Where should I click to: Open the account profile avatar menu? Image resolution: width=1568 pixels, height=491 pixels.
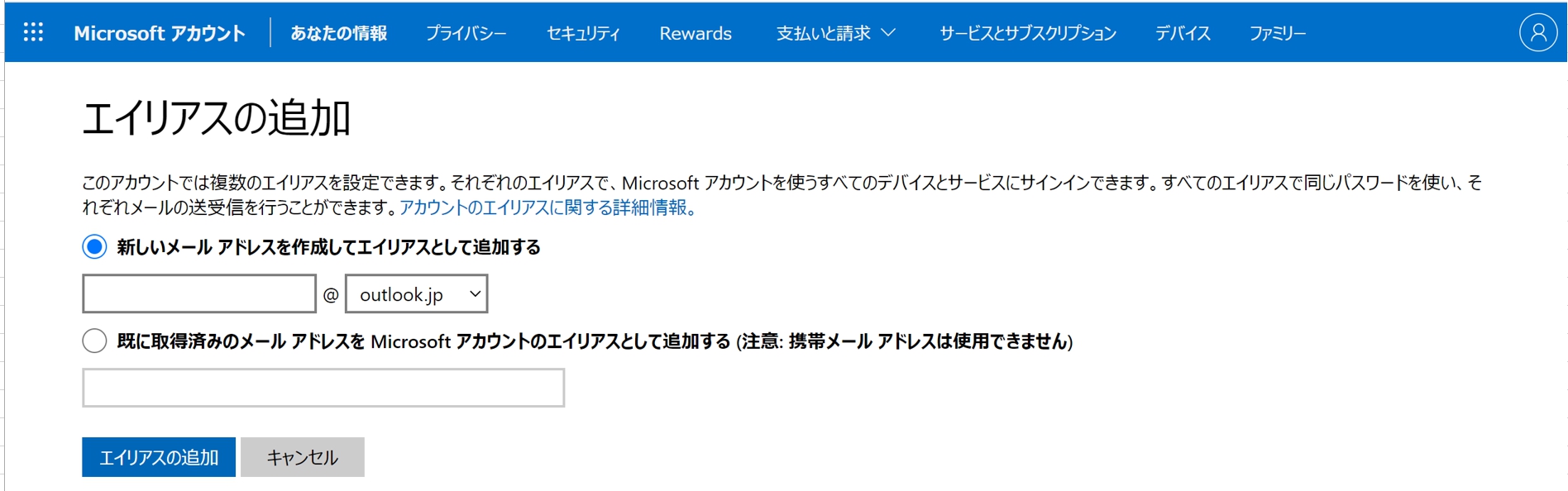tap(1537, 33)
